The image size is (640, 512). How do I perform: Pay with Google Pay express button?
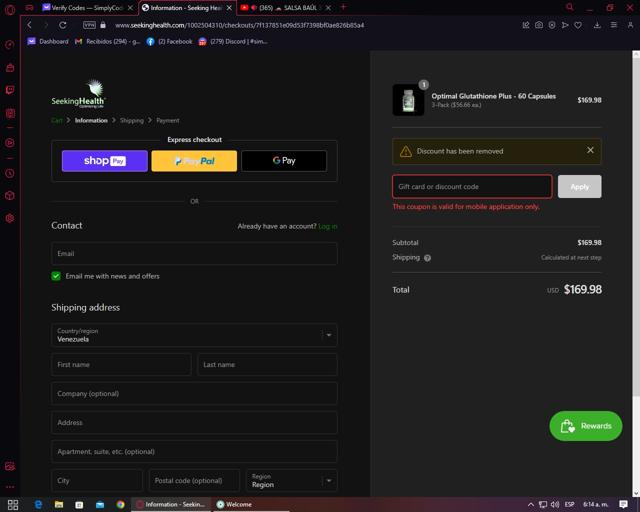point(284,161)
